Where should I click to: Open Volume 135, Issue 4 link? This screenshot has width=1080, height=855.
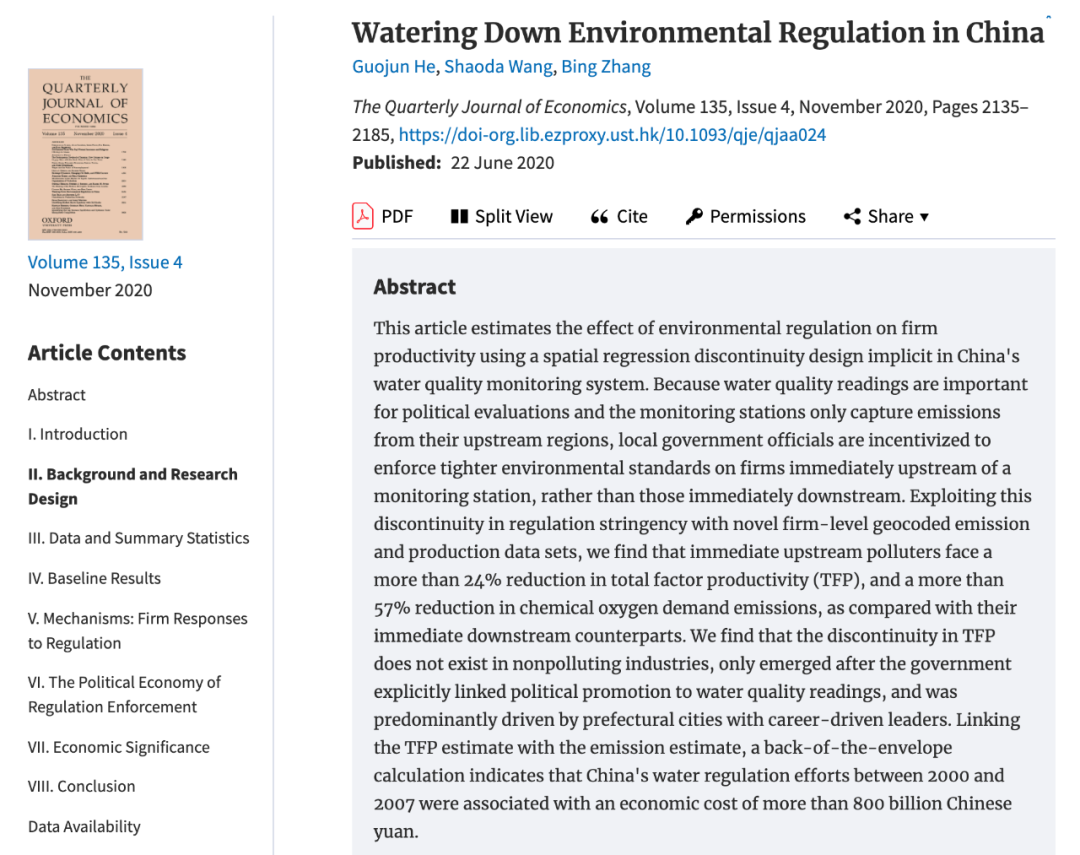[x=105, y=262]
